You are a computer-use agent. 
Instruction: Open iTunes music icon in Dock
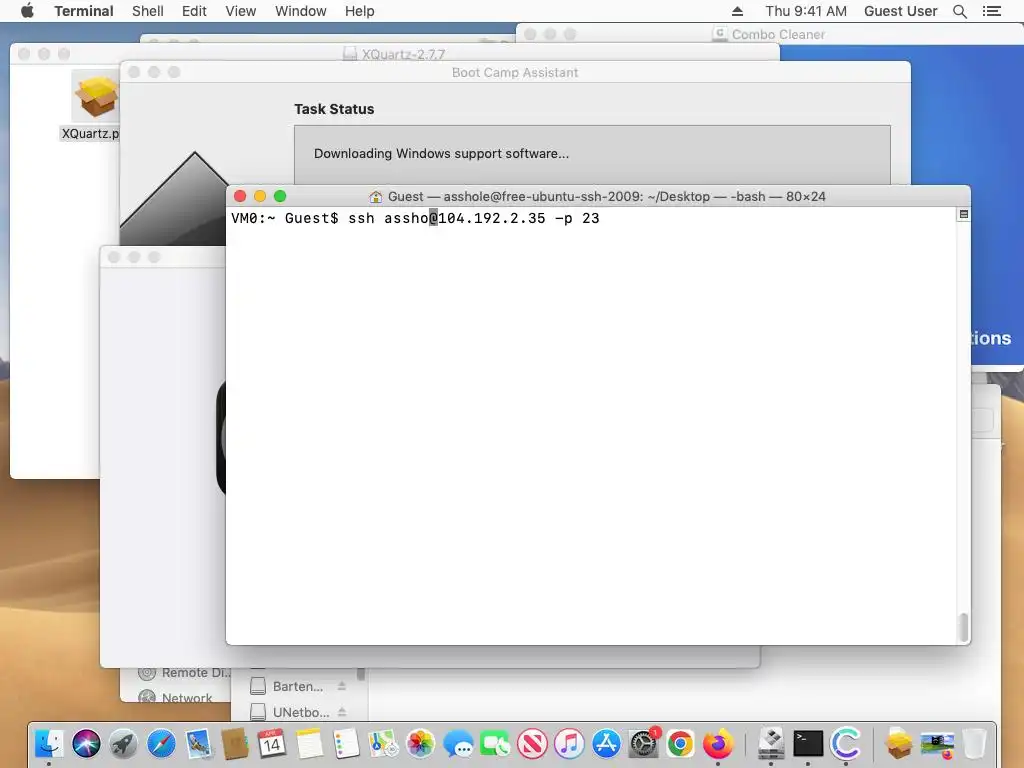tap(569, 743)
